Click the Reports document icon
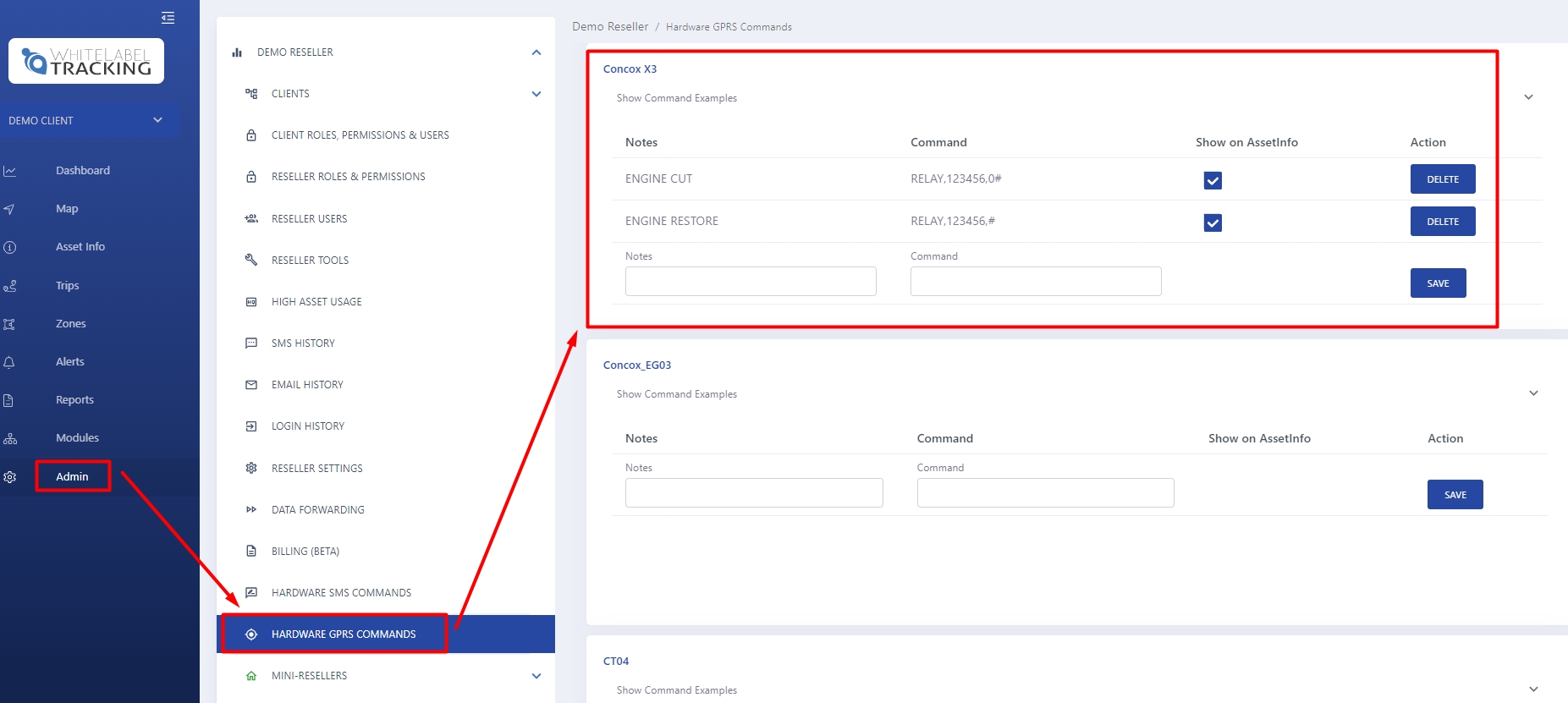The width and height of the screenshot is (1568, 703). click(8, 400)
